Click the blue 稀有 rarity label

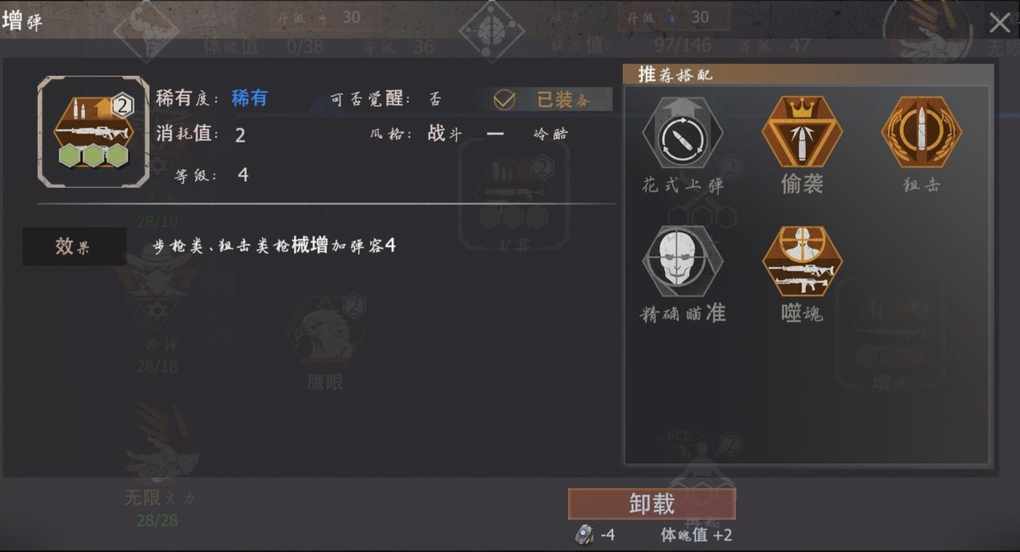click(x=250, y=98)
